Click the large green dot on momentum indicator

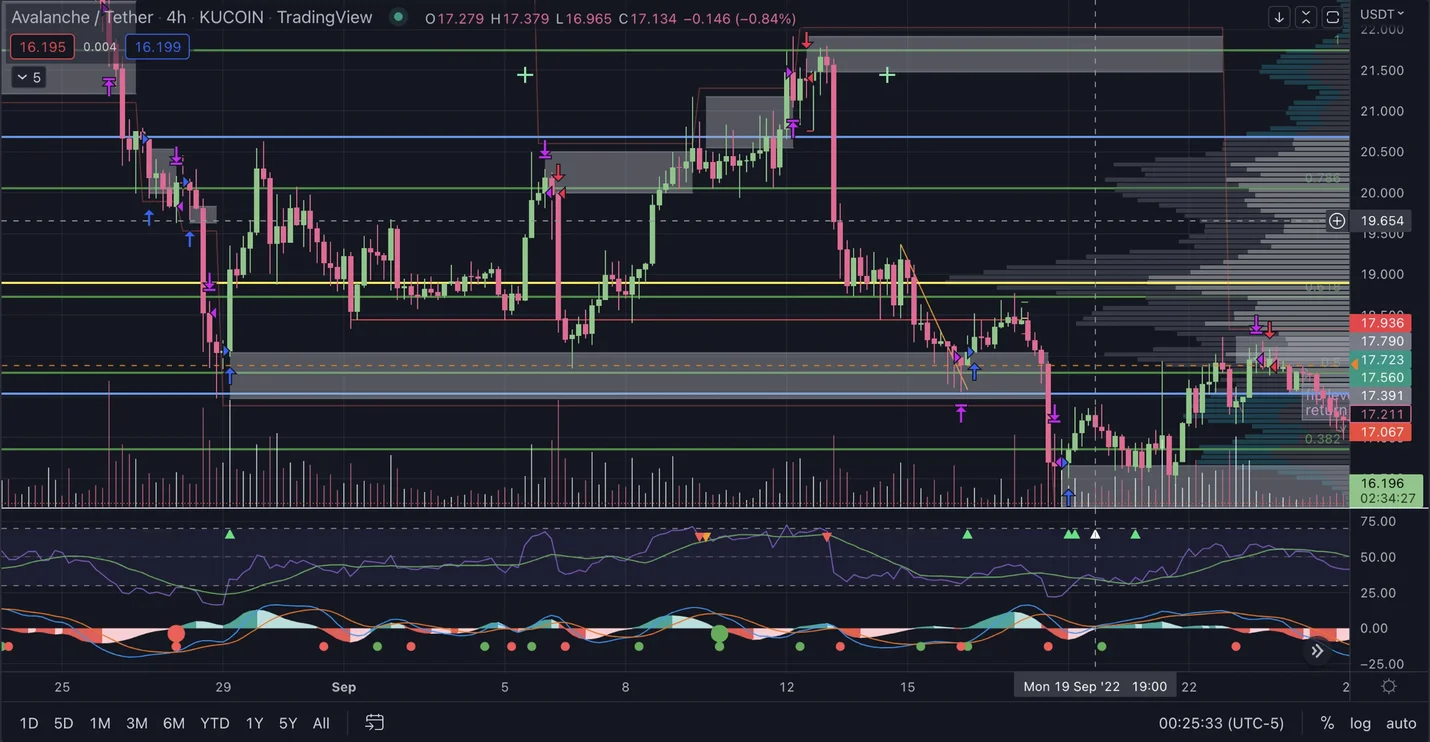(719, 633)
